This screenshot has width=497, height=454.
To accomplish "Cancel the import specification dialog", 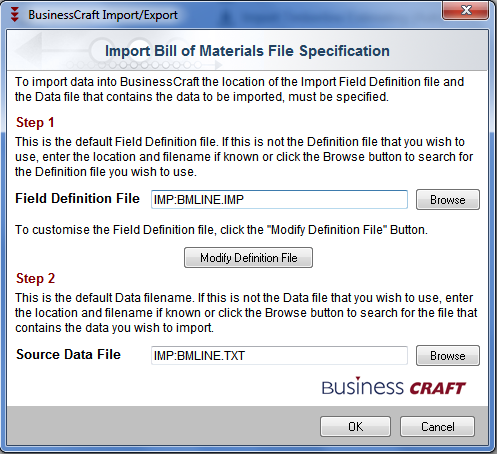I will tap(437, 427).
